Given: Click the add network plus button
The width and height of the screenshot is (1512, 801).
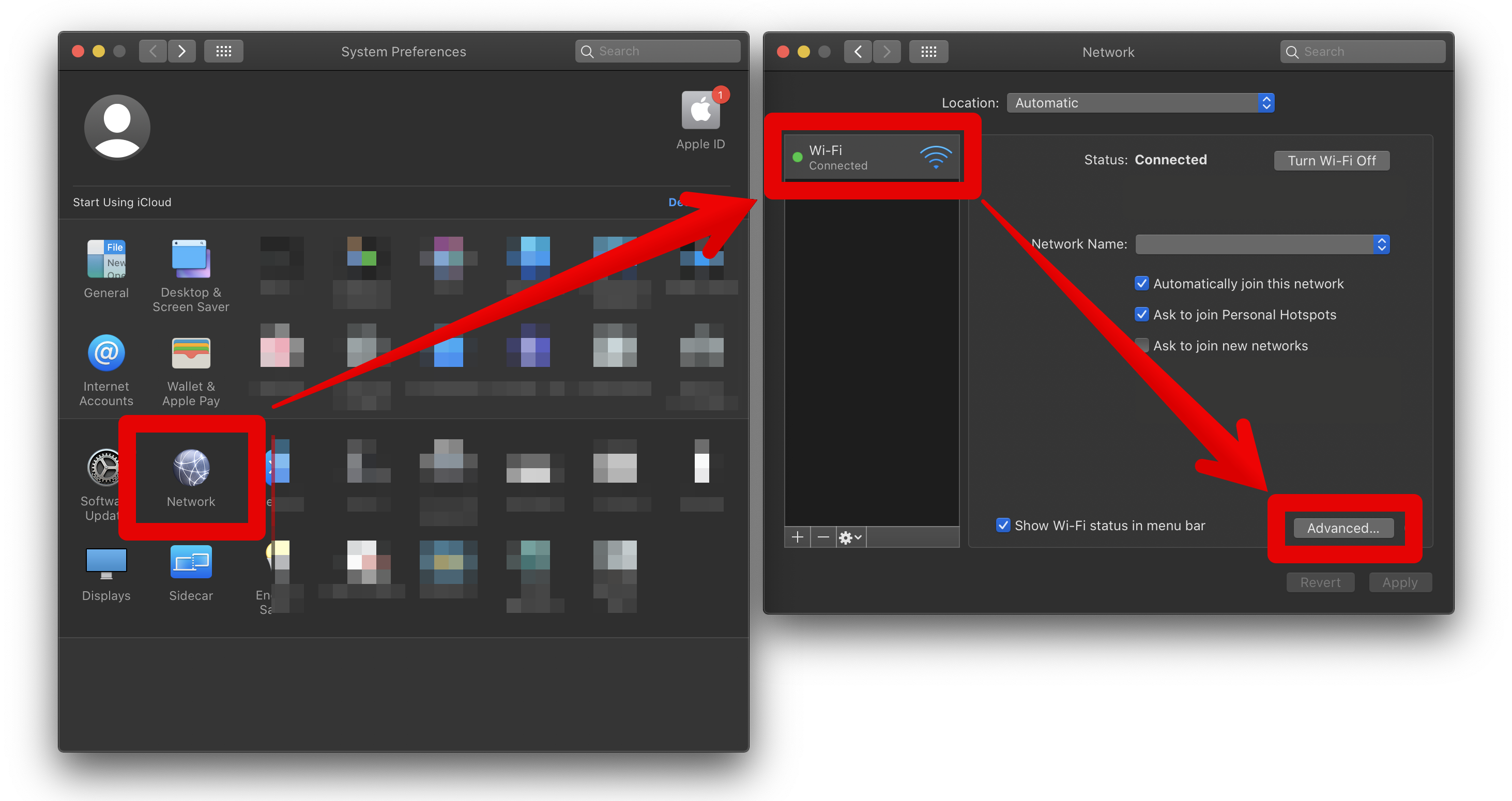Looking at the screenshot, I should tap(797, 537).
